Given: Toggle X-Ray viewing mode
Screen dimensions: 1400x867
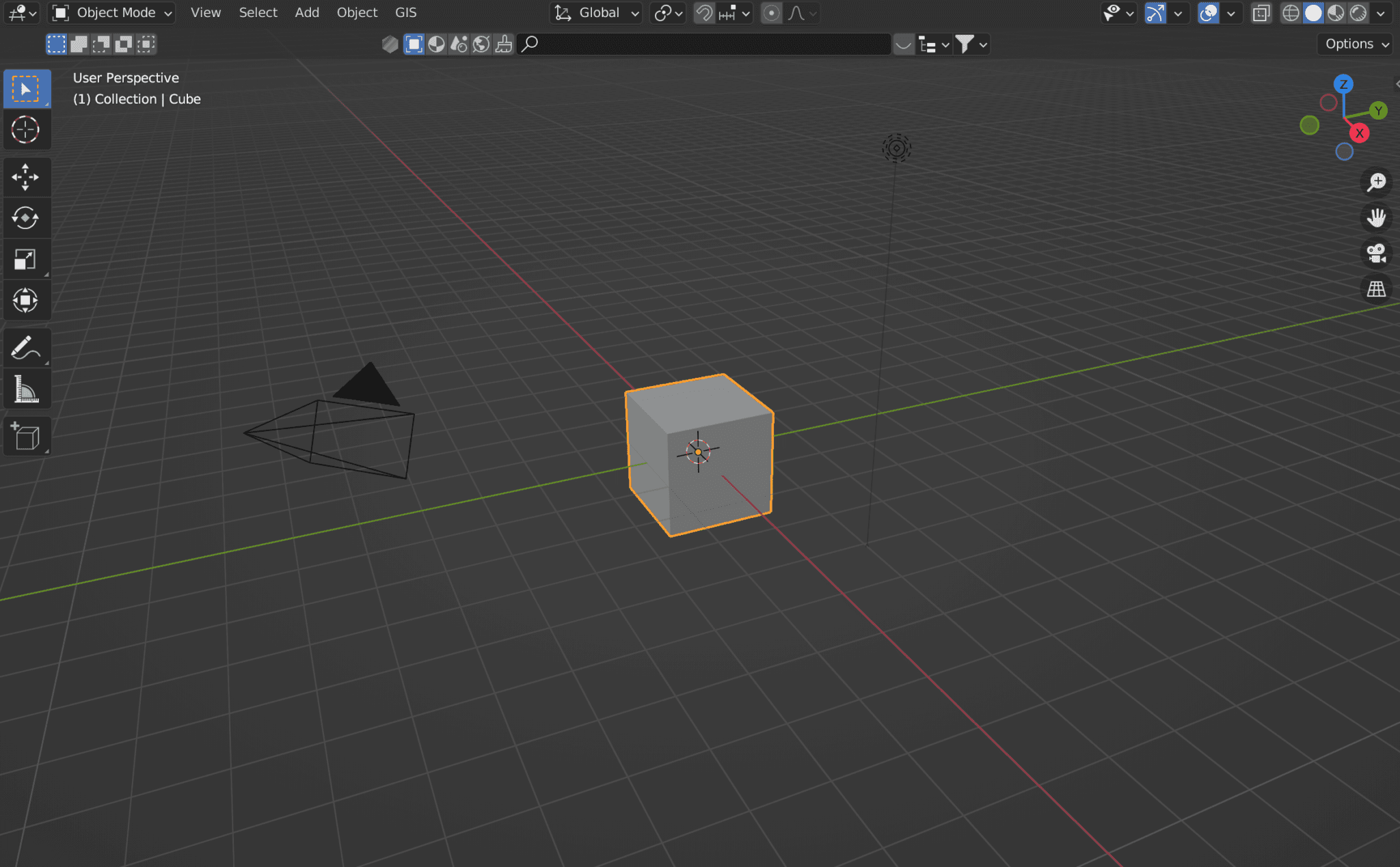Looking at the screenshot, I should coord(1261,13).
